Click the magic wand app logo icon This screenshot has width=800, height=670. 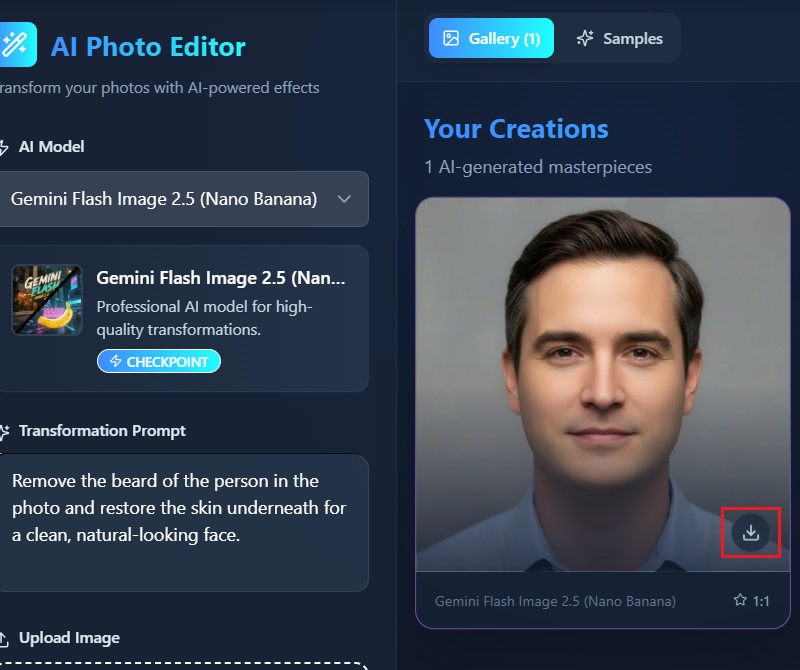[17, 44]
